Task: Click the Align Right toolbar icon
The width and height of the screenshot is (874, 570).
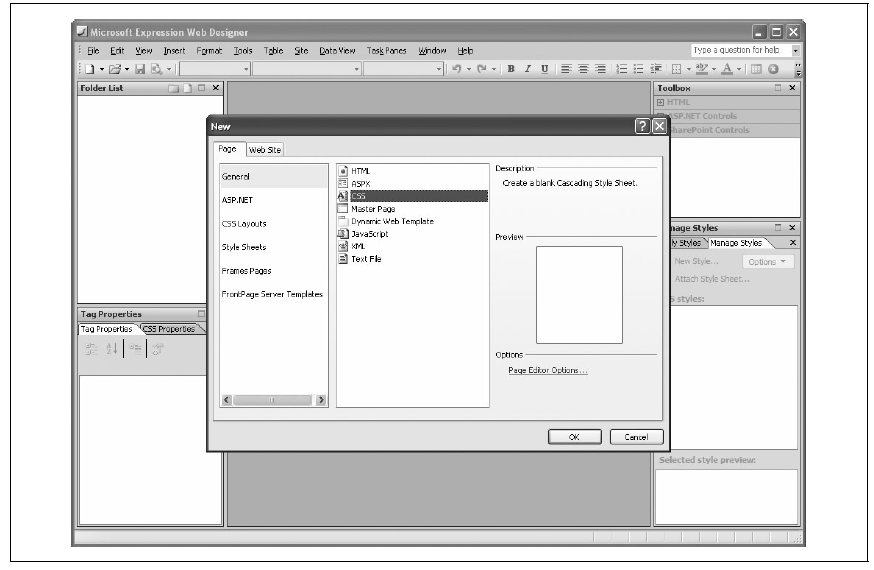Action: (600, 69)
